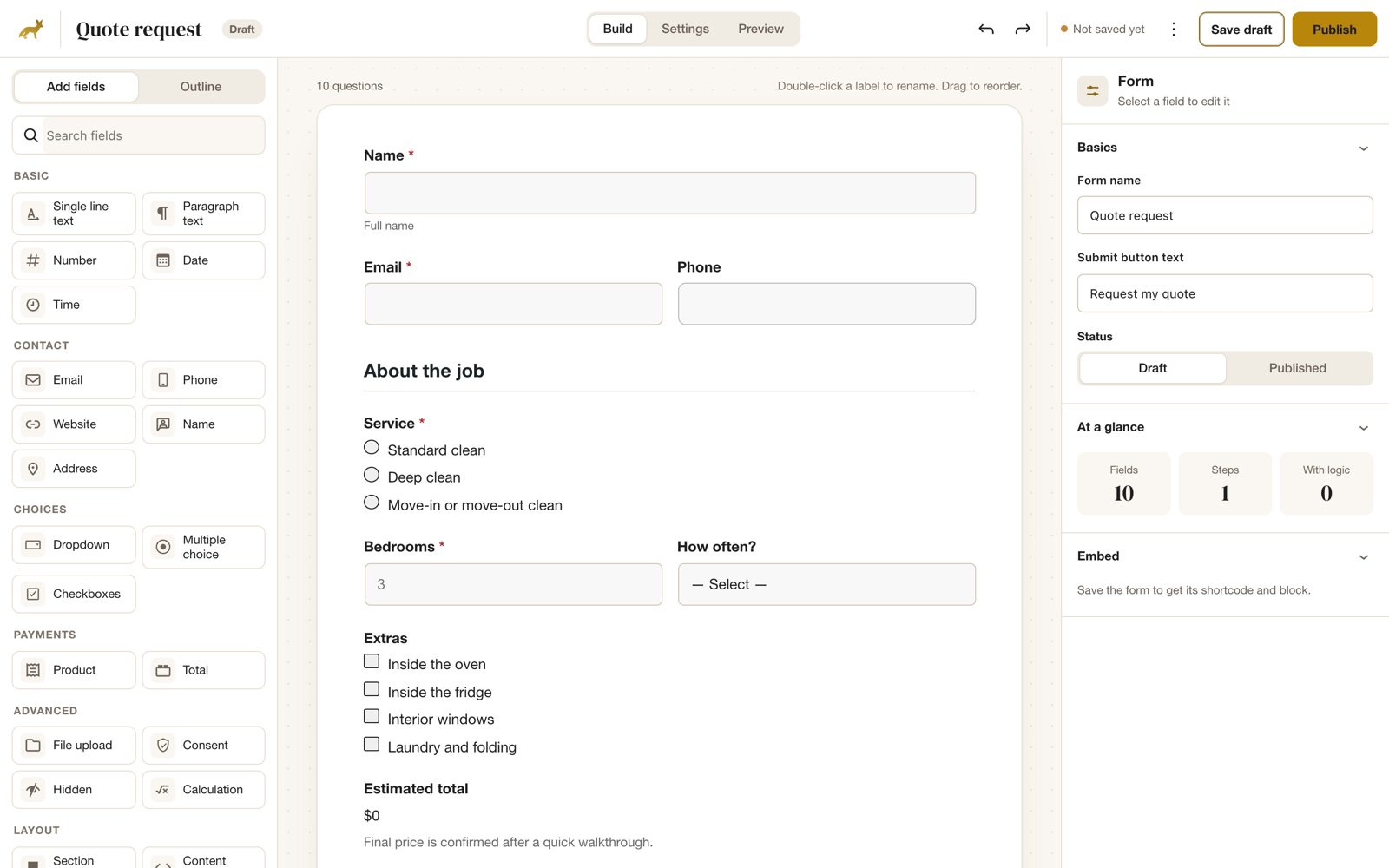Switch to the Preview tab
The height and width of the screenshot is (868, 1389).
point(760,29)
